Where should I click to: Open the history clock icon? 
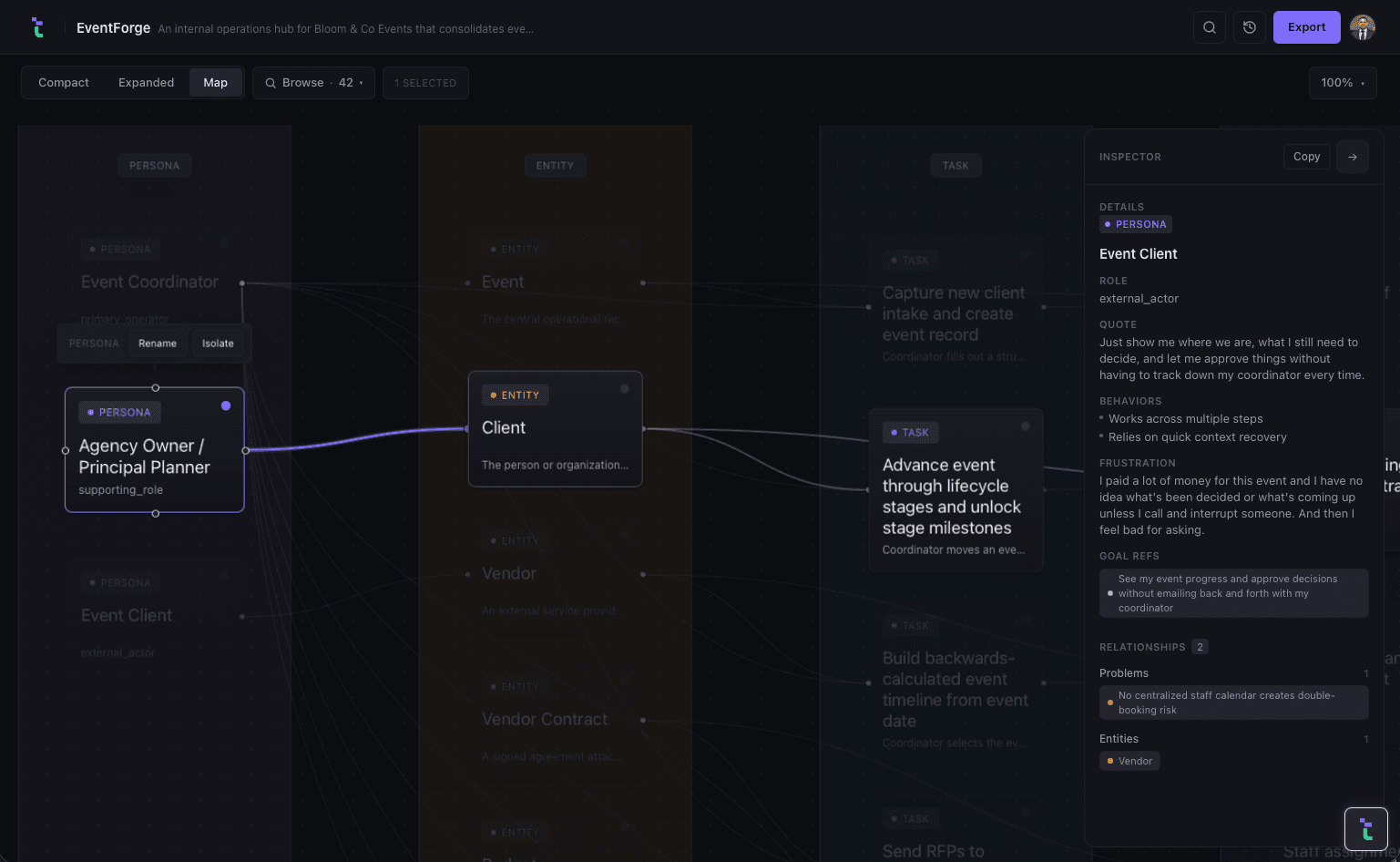[1250, 27]
